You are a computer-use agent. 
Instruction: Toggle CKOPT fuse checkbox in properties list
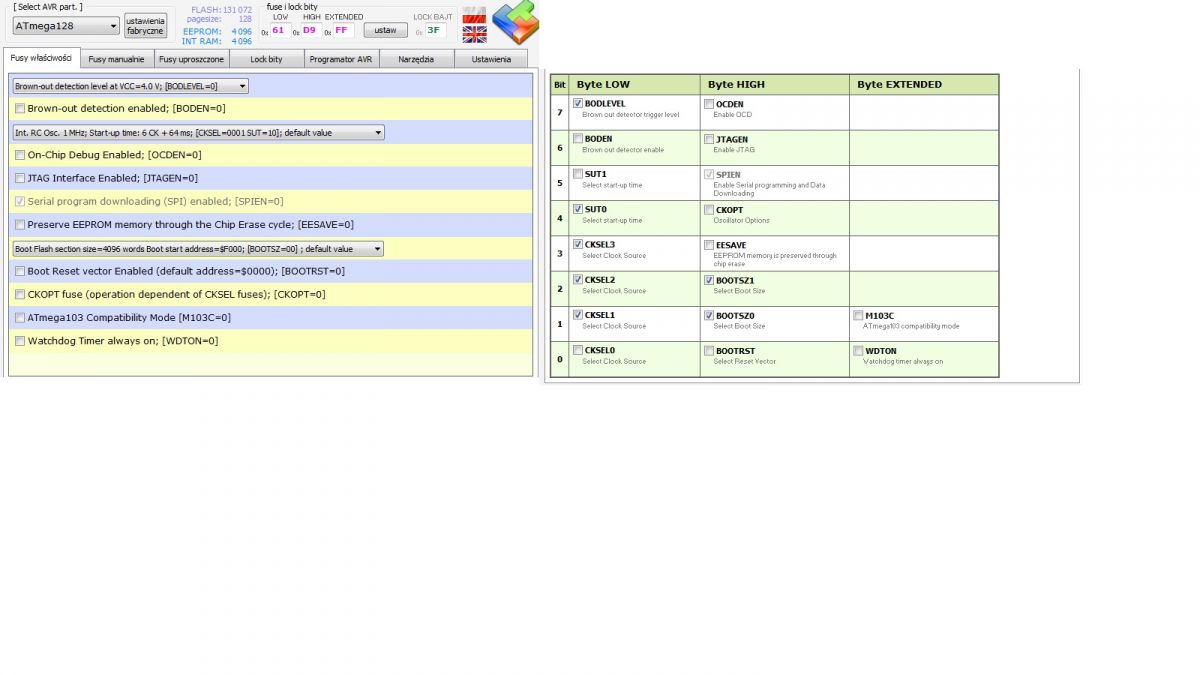point(20,294)
